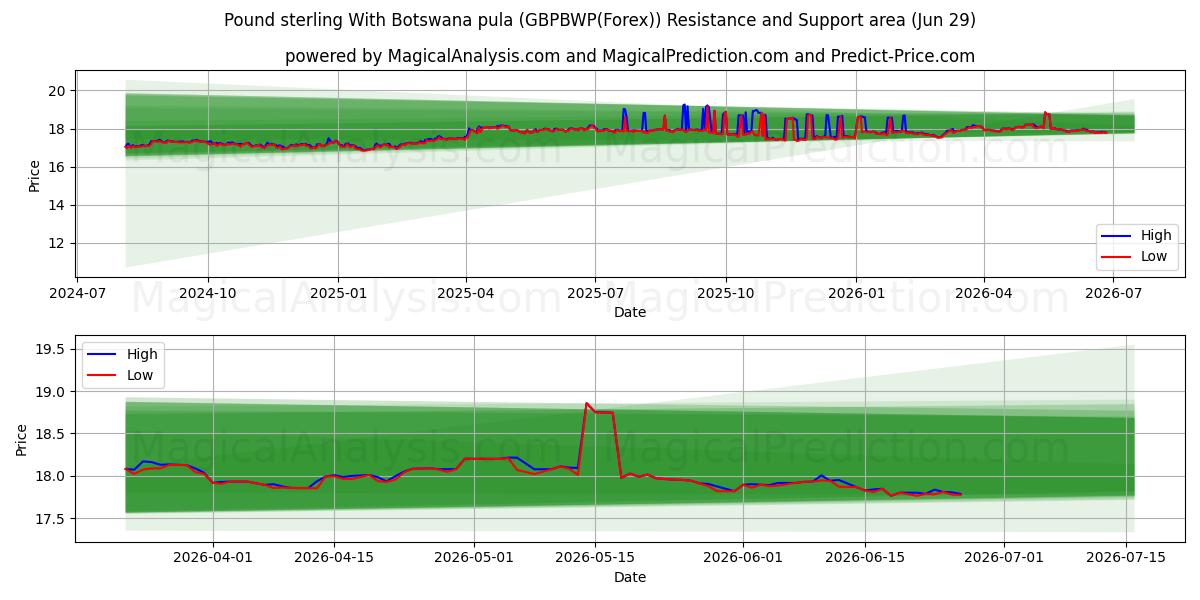1200x600 pixels.
Task: Click the '2026-07-01' tick label
Action: [x=1003, y=558]
